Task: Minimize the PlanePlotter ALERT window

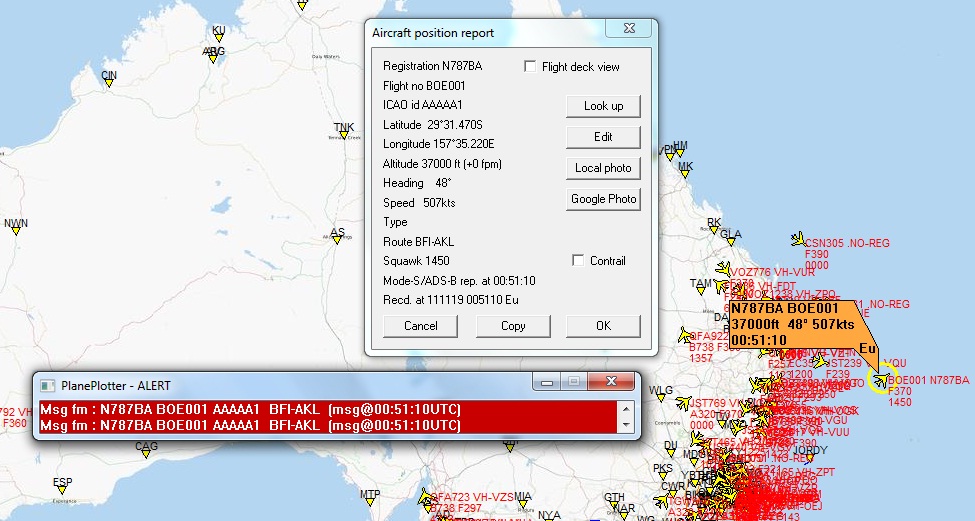Action: click(547, 382)
